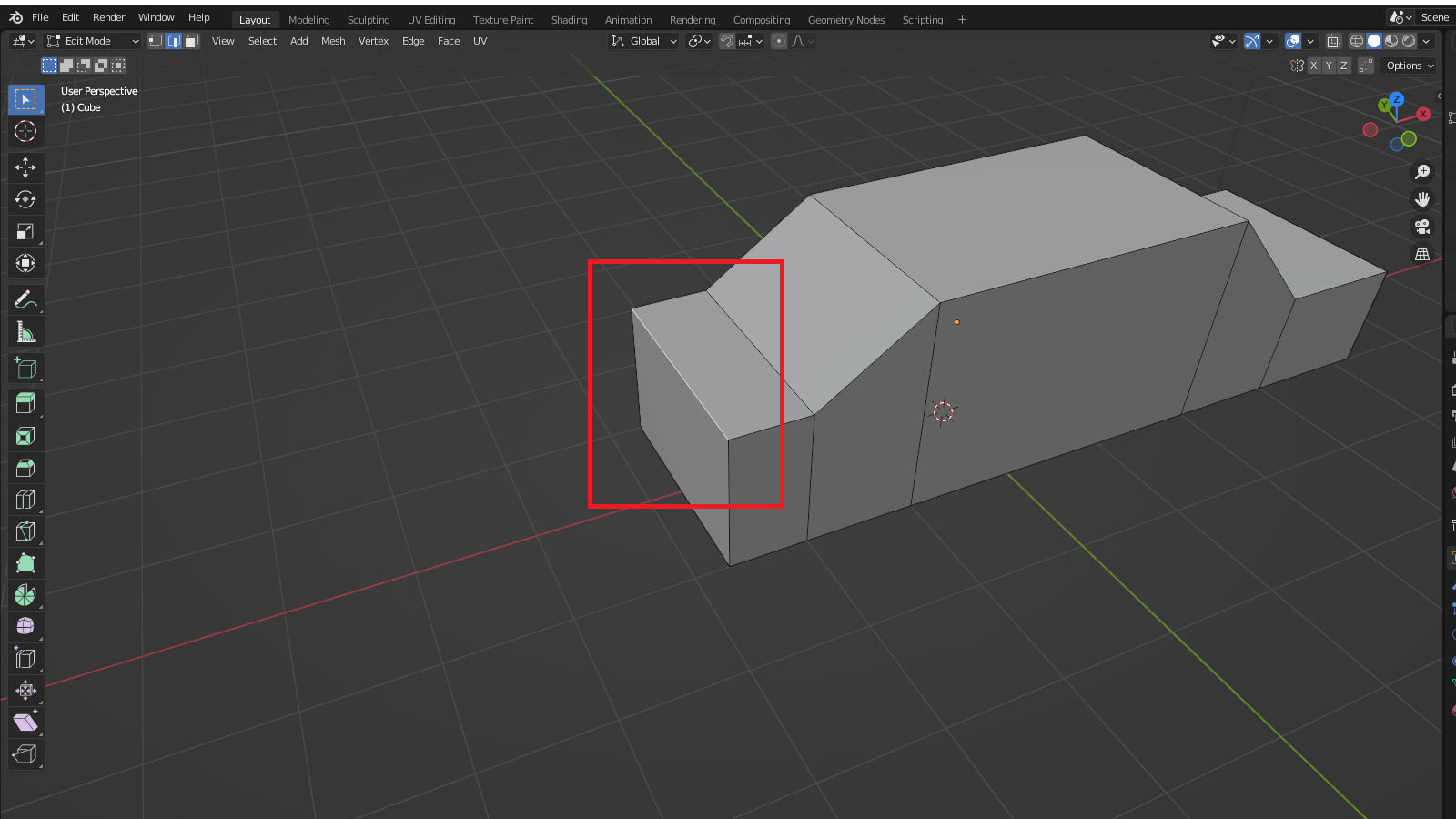Viewport: 1456px width, 819px height.
Task: Switch to wireframe shading
Action: 1357,41
